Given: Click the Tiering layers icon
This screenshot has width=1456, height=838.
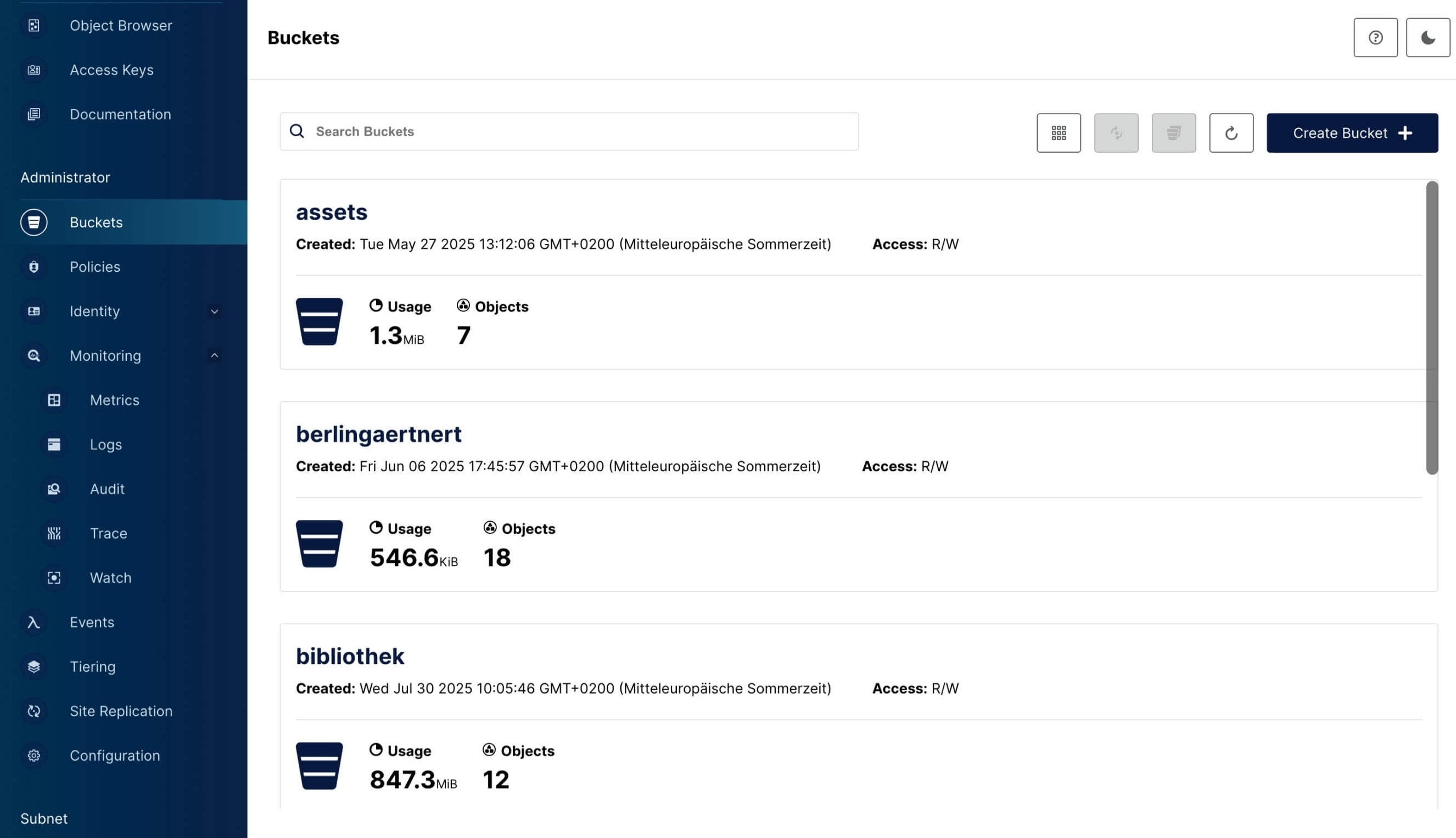Looking at the screenshot, I should [33, 667].
